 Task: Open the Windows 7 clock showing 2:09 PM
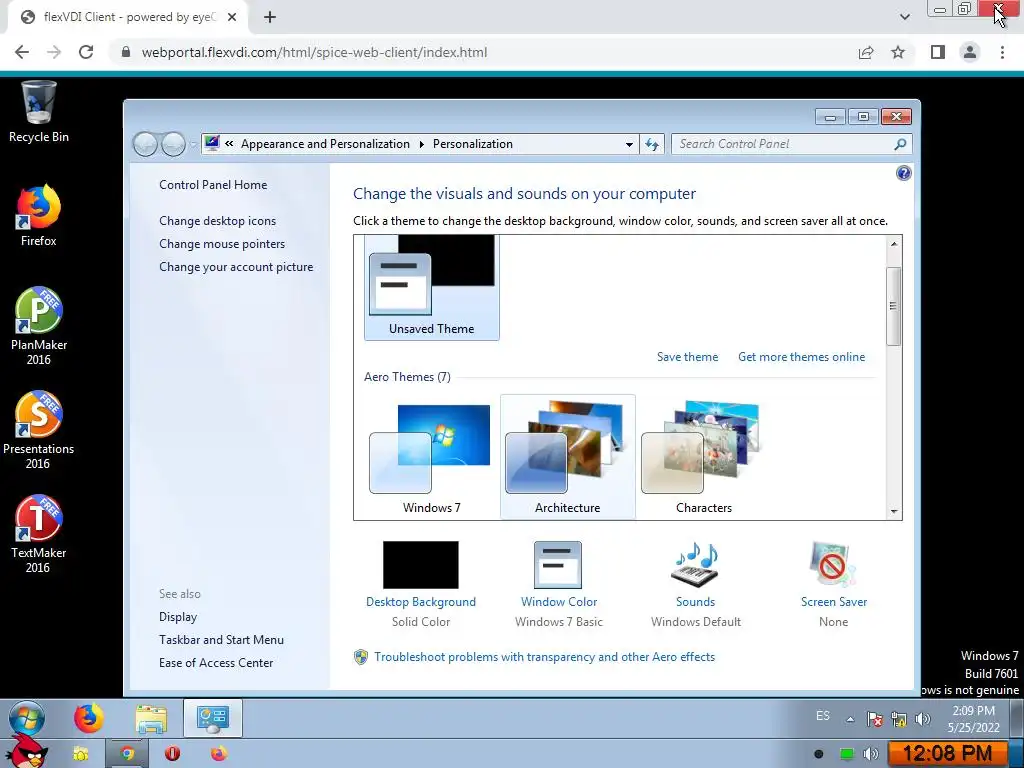coord(973,718)
